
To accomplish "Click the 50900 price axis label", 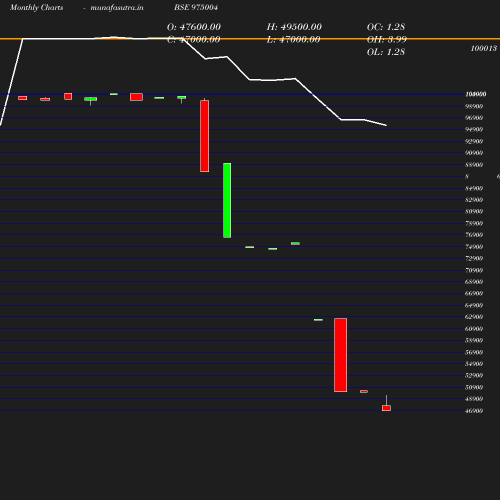I will tap(474, 387).
